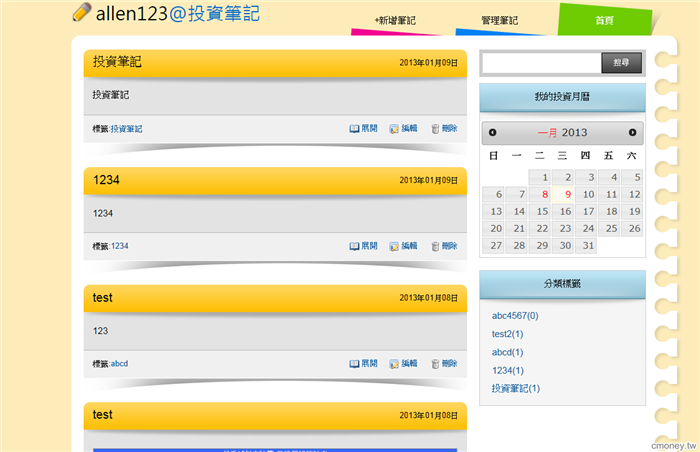This screenshot has height=452, width=700.
Task: Click the pencil logo beside allen123
Action: [x=82, y=12]
